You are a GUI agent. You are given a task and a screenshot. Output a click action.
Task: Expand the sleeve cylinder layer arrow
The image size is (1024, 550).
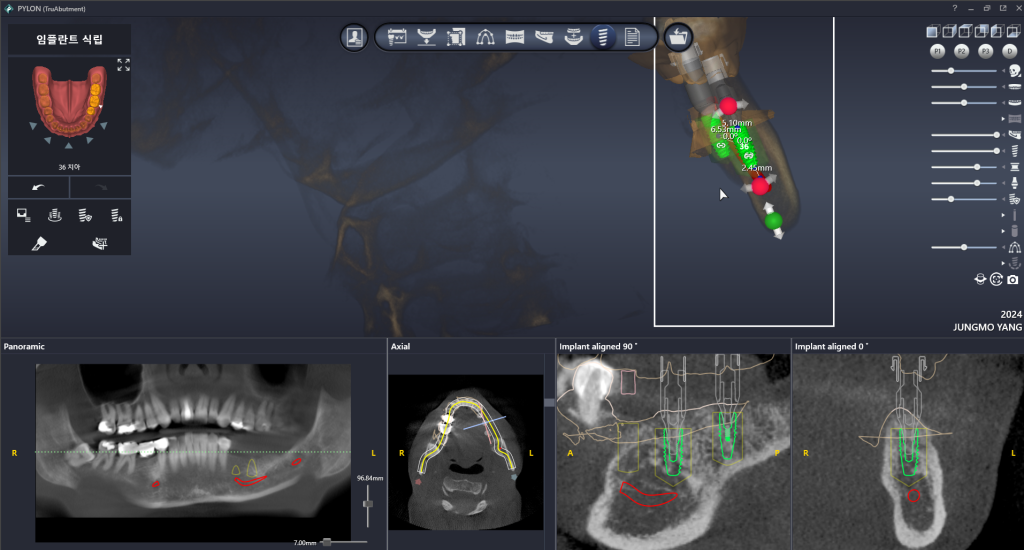point(1003,231)
